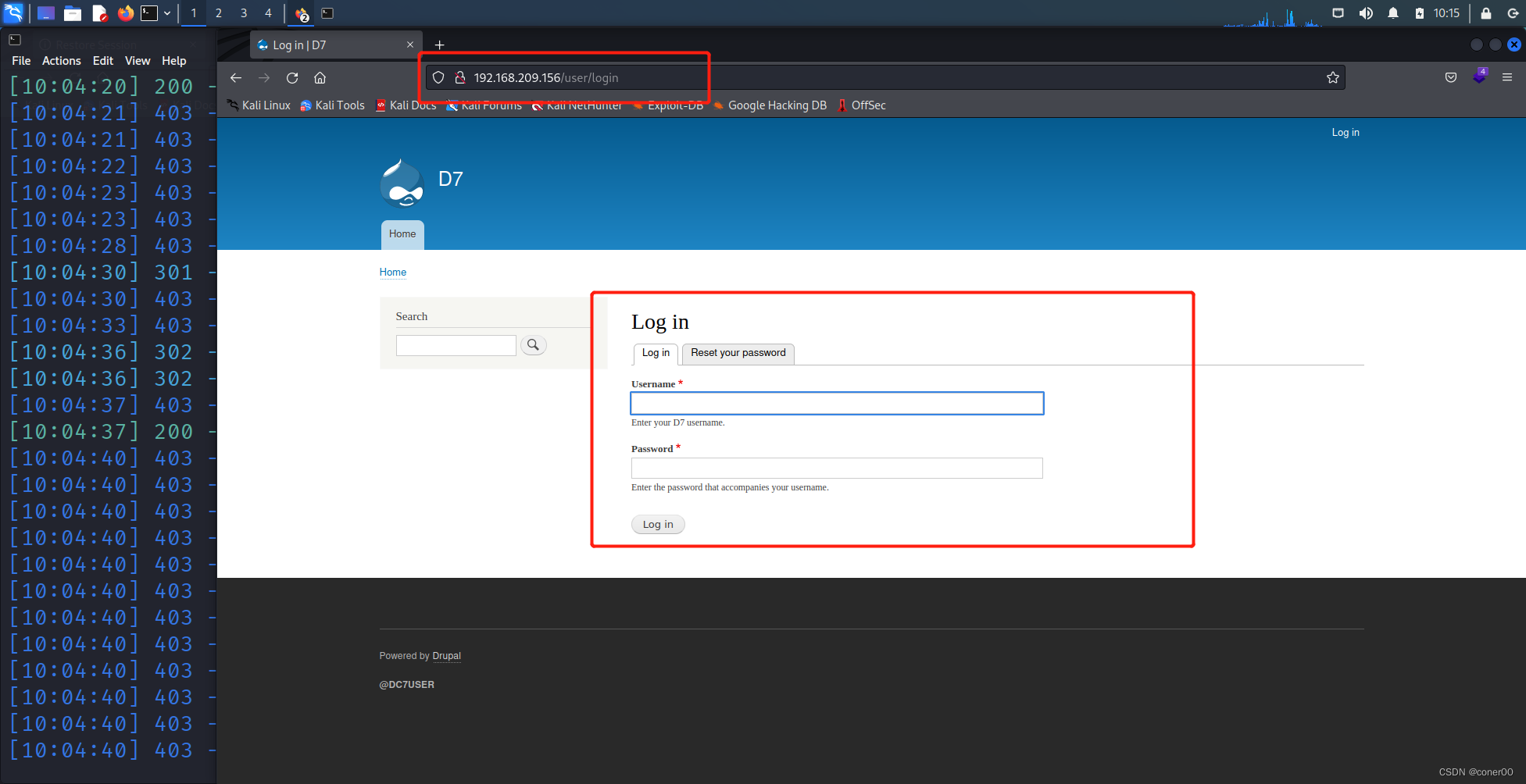Show connection not secure padlock info
1526x784 pixels.
pyautogui.click(x=460, y=78)
